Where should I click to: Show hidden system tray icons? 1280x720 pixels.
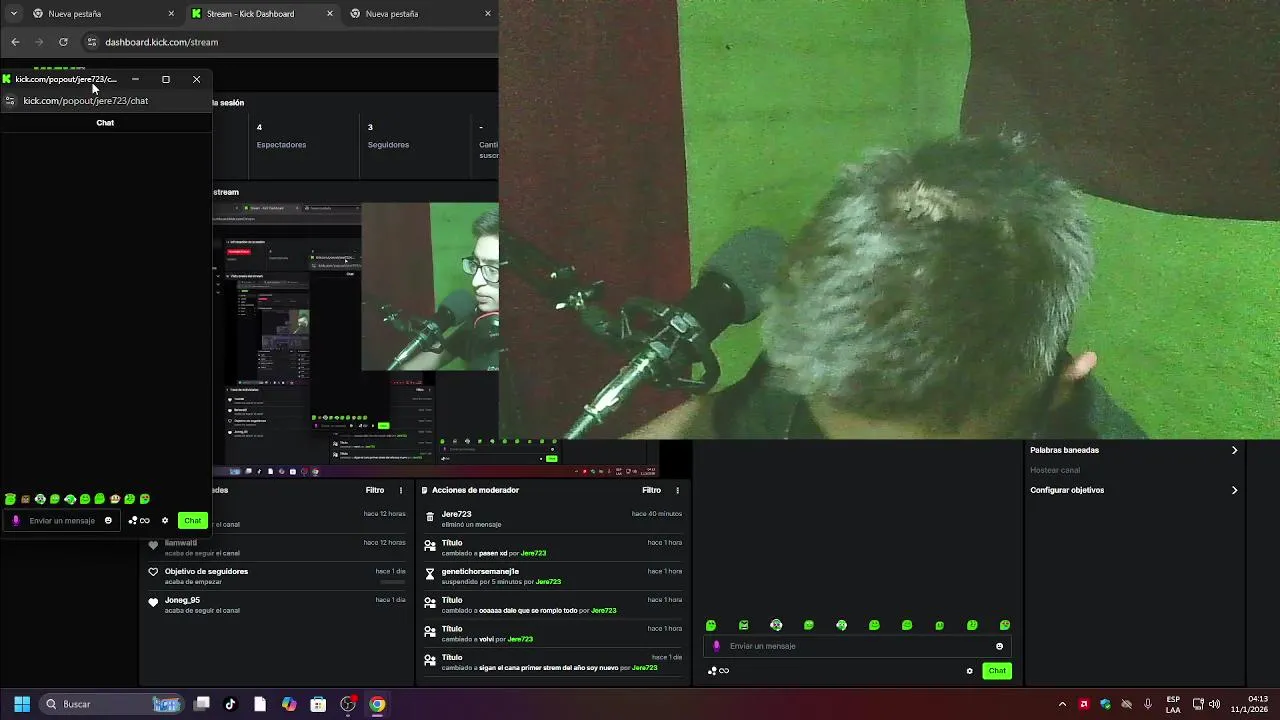tap(1062, 704)
